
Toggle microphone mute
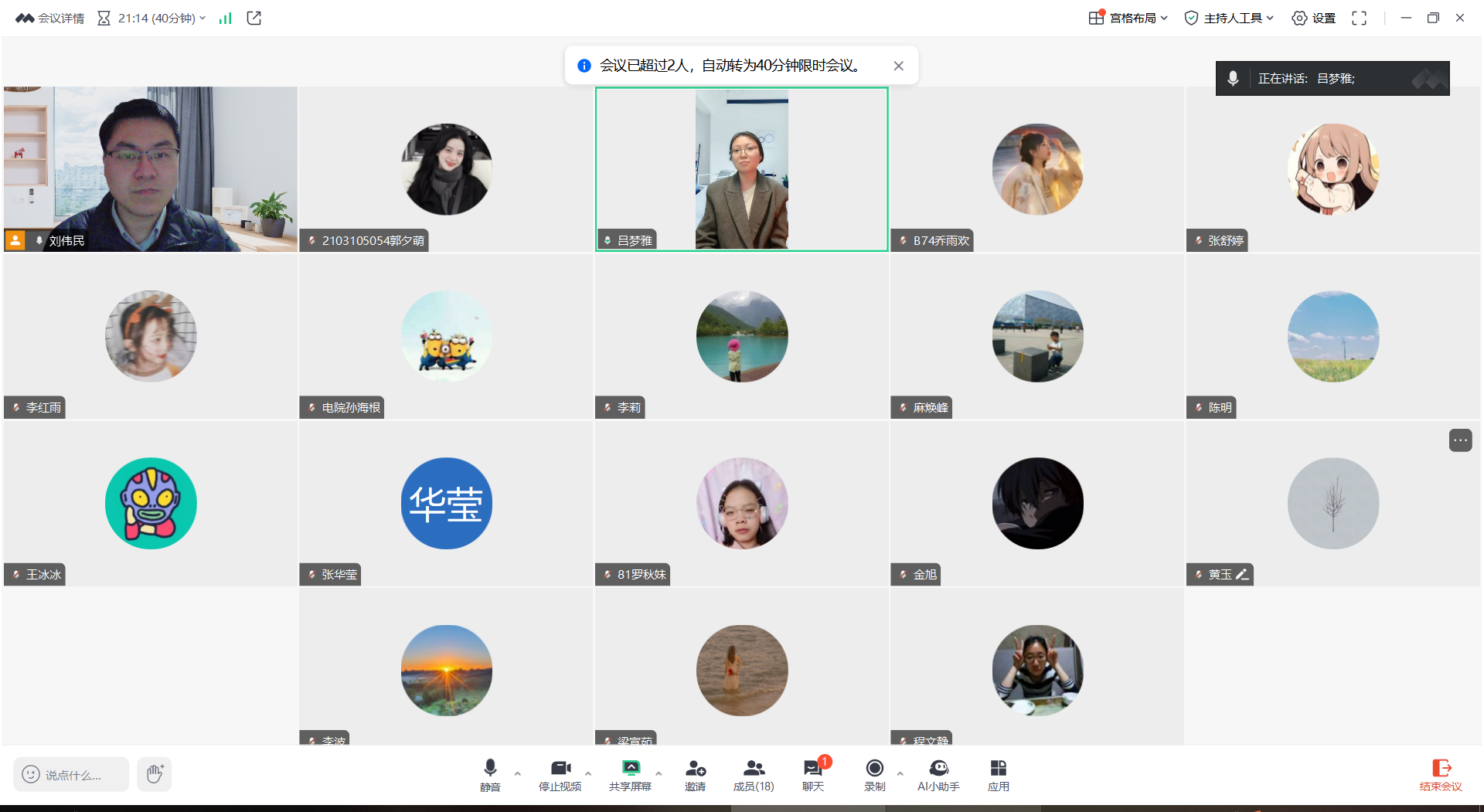pos(490,774)
